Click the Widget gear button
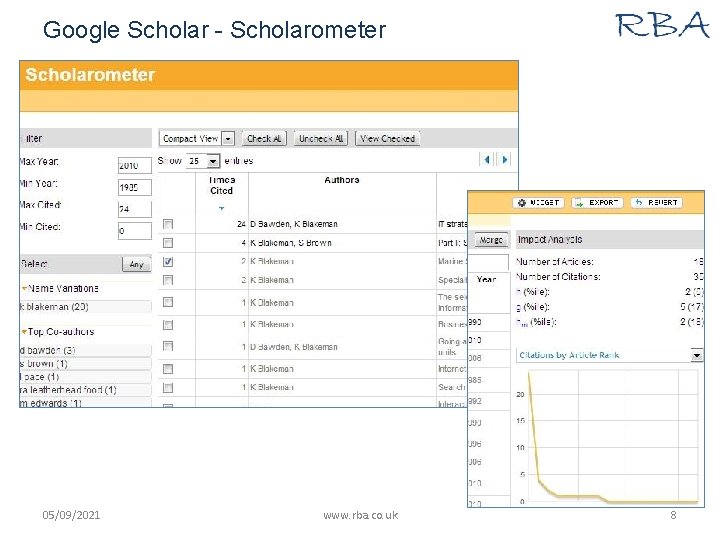The height and width of the screenshot is (540, 720). coord(539,202)
